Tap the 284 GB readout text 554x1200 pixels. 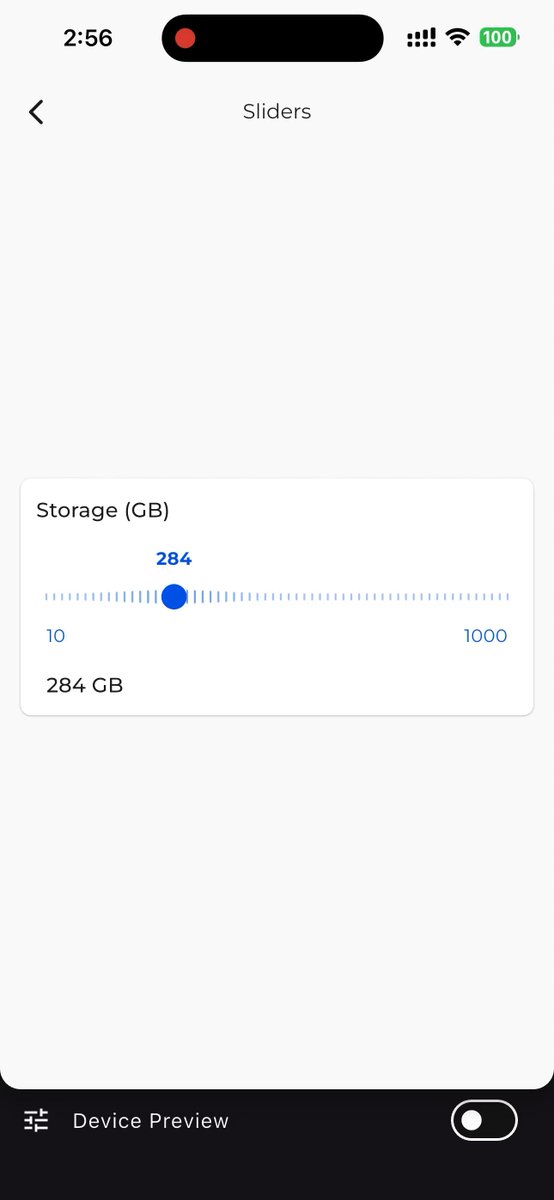pos(85,686)
